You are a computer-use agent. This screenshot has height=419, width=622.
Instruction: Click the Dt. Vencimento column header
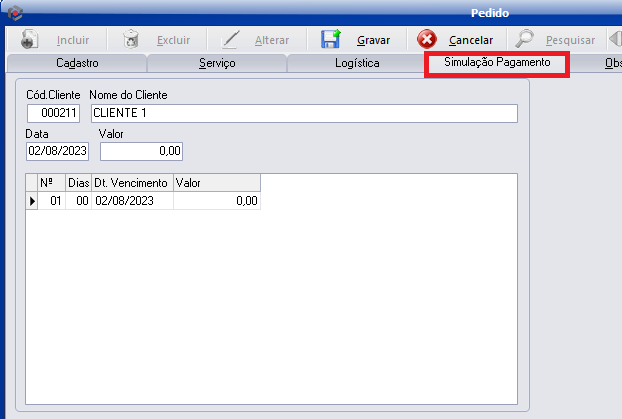click(132, 183)
